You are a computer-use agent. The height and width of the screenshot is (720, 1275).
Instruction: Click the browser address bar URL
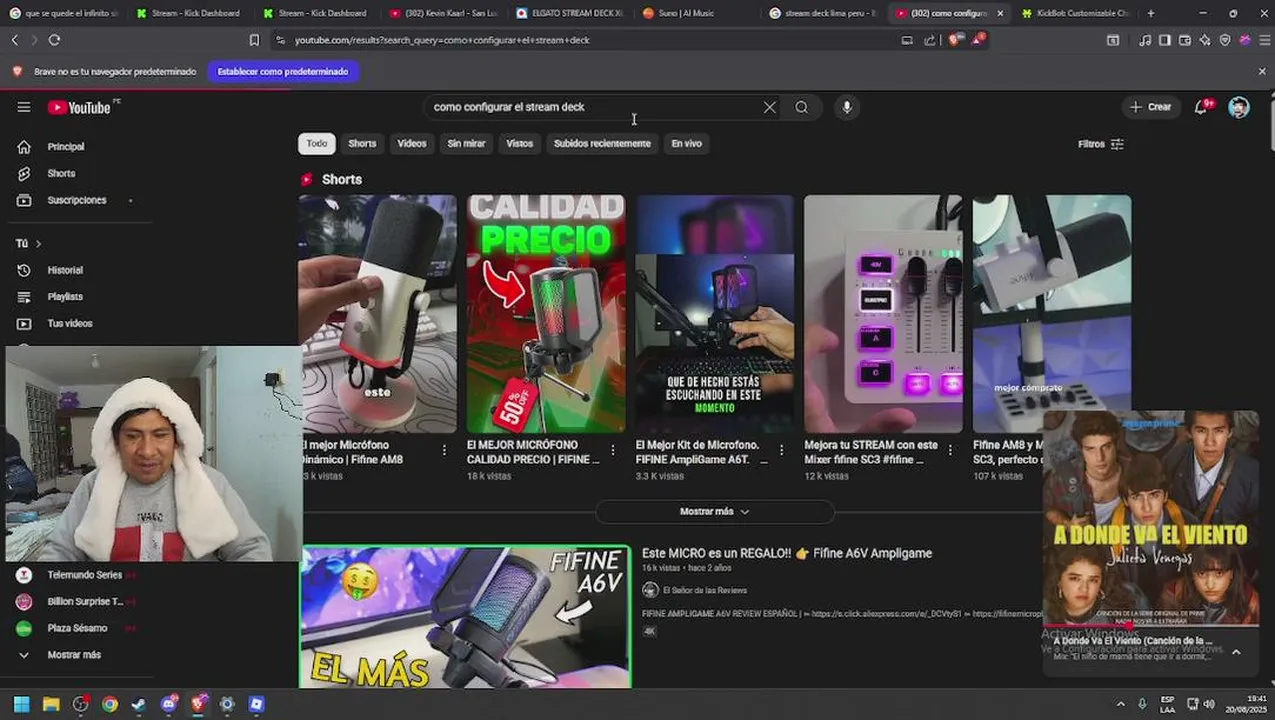click(x=442, y=40)
